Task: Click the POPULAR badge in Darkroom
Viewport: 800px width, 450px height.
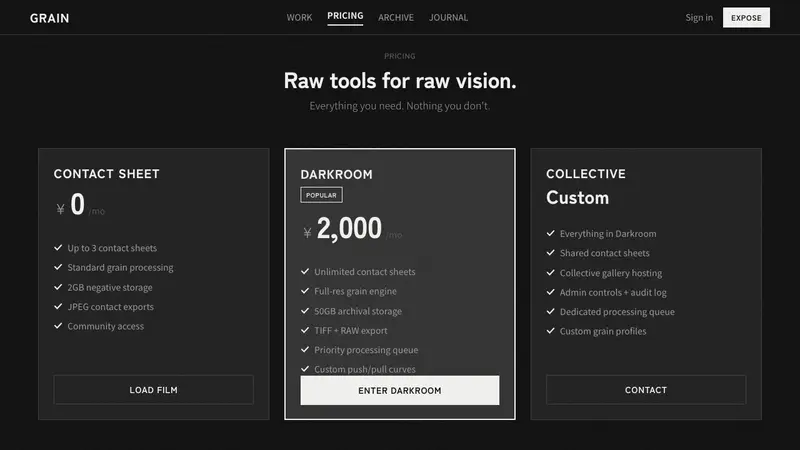Action: tap(321, 195)
